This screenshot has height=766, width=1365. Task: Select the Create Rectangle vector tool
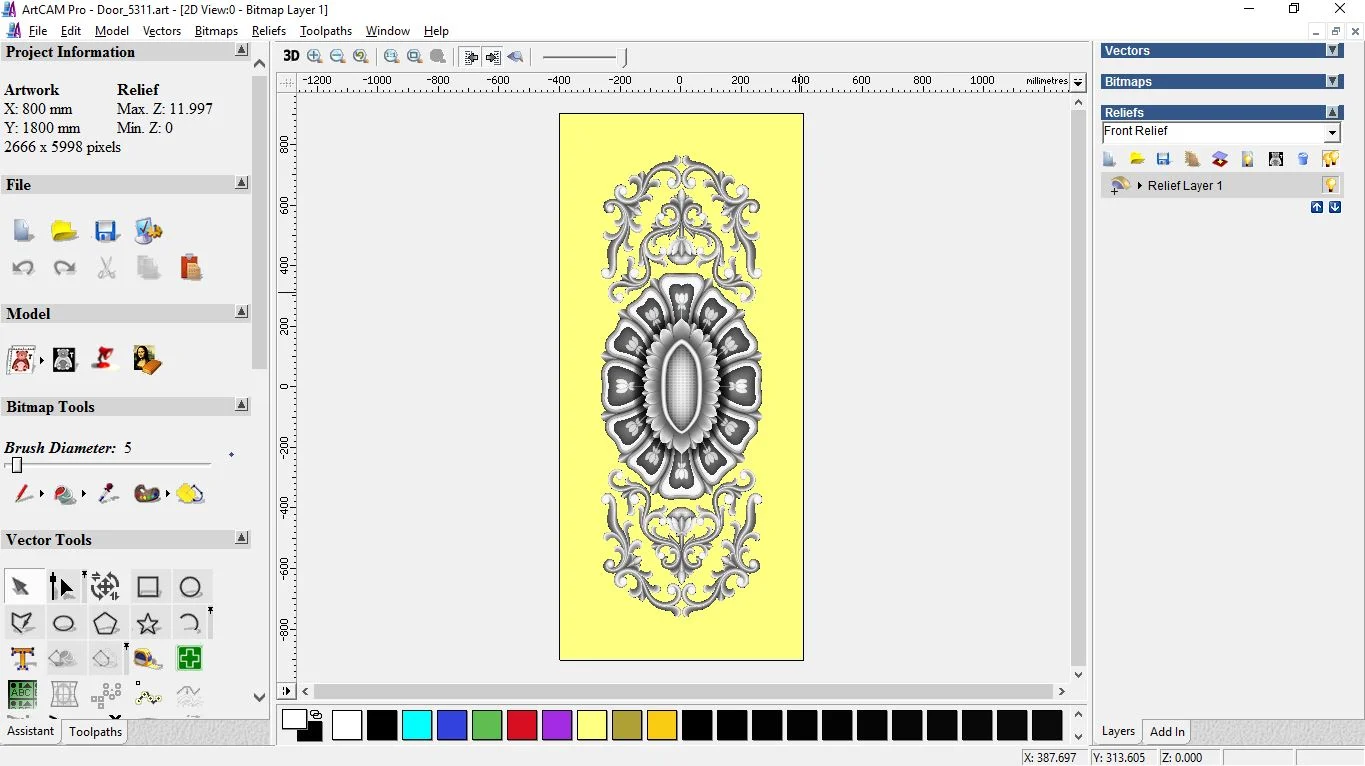(148, 587)
